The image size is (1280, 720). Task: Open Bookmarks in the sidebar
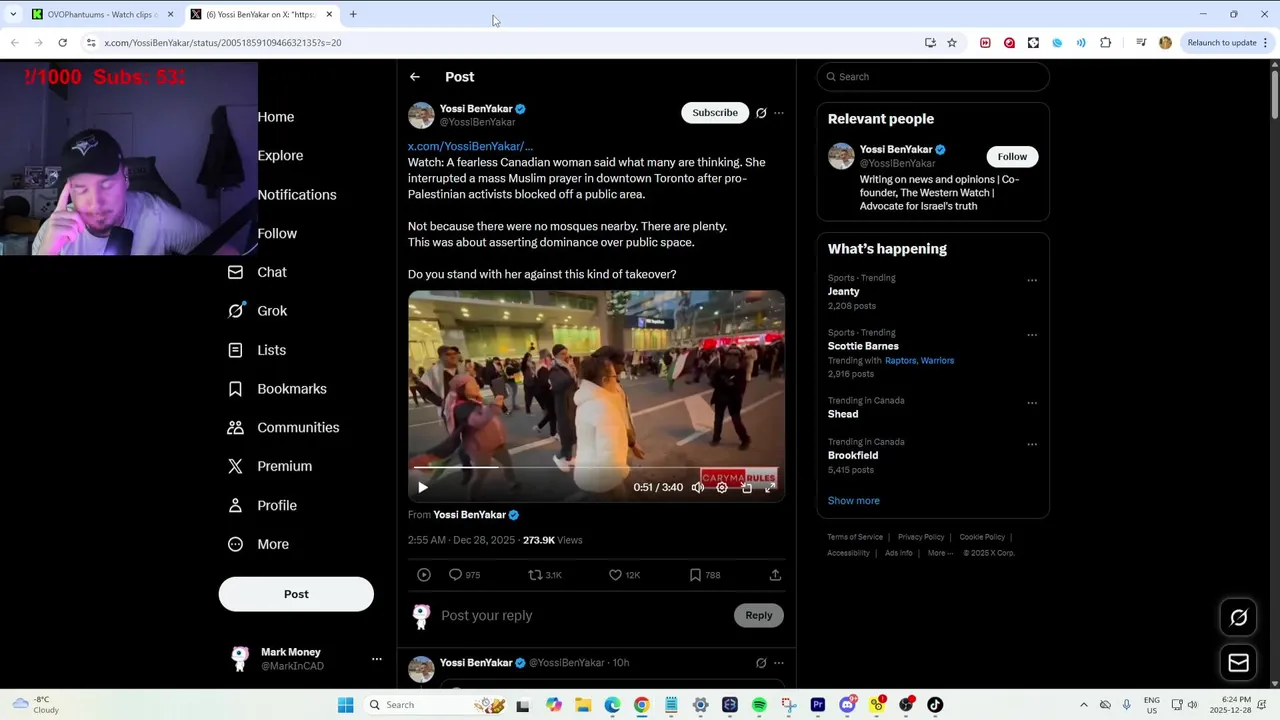tap(277, 389)
